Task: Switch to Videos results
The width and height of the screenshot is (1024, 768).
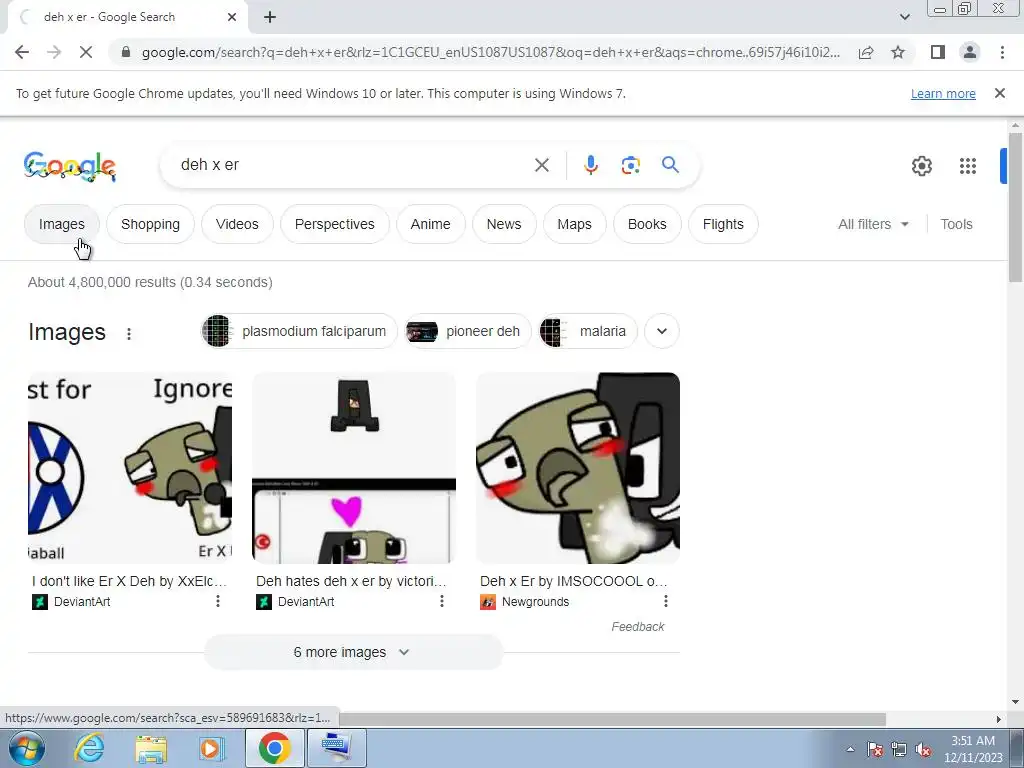Action: (237, 224)
